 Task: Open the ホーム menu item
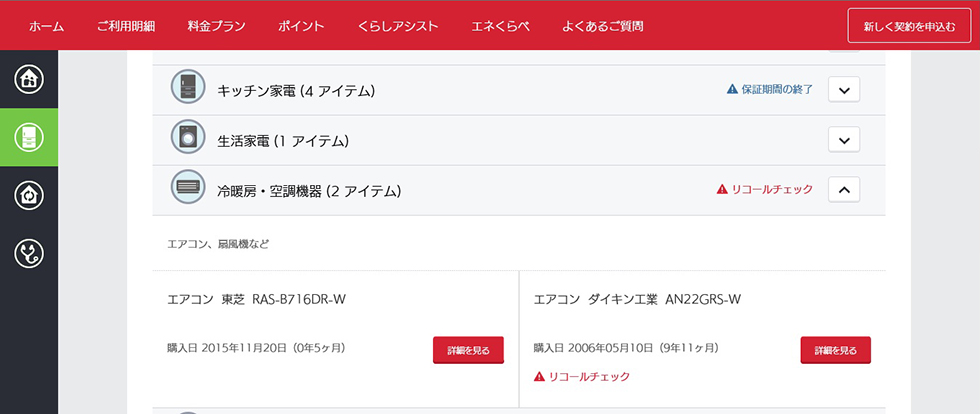click(x=46, y=26)
